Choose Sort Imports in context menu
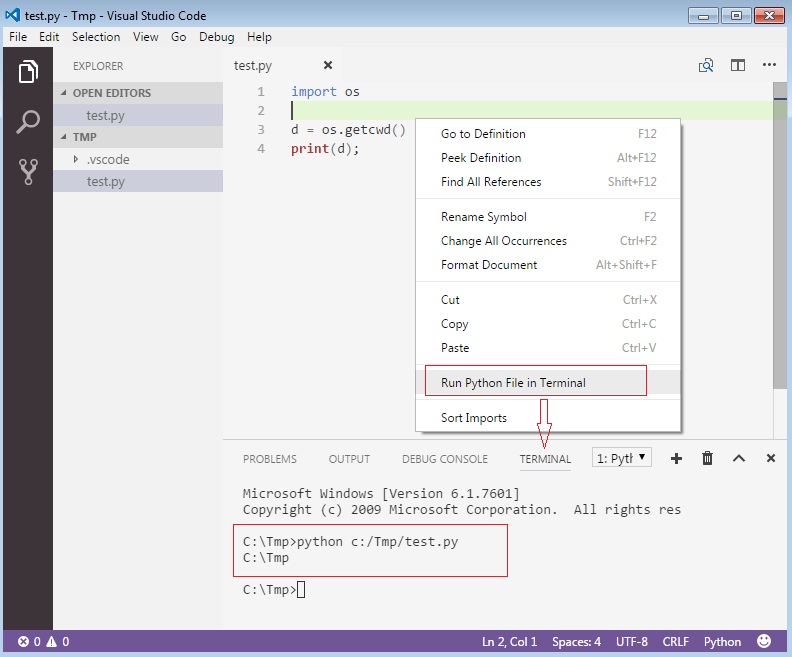The width and height of the screenshot is (792, 657). tap(548, 418)
